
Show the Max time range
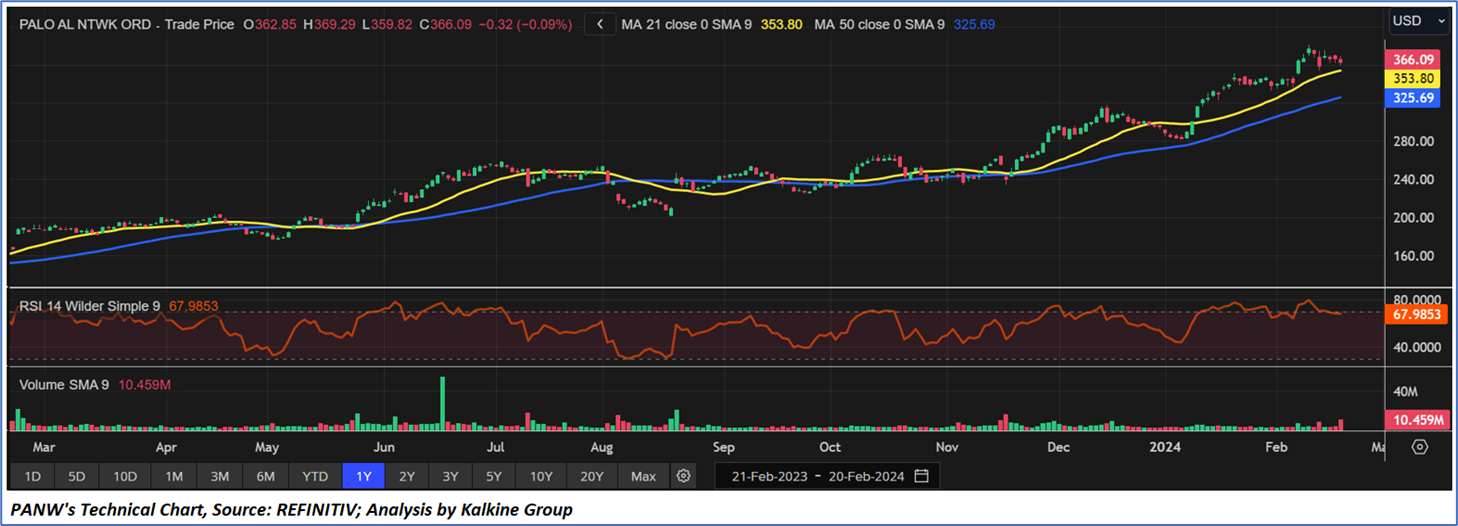click(x=644, y=476)
